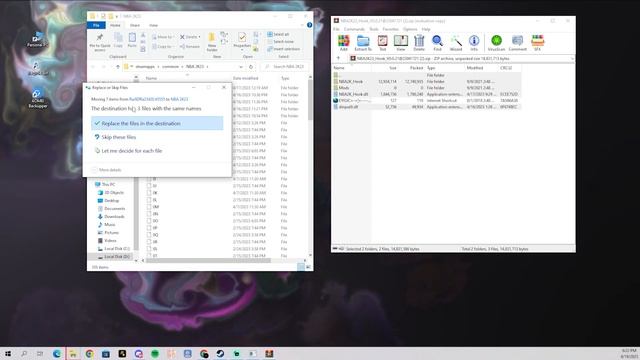Image resolution: width=640 pixels, height=360 pixels.
Task: Open the Delete dropdown in Explorer ribbon
Action: 199,37
